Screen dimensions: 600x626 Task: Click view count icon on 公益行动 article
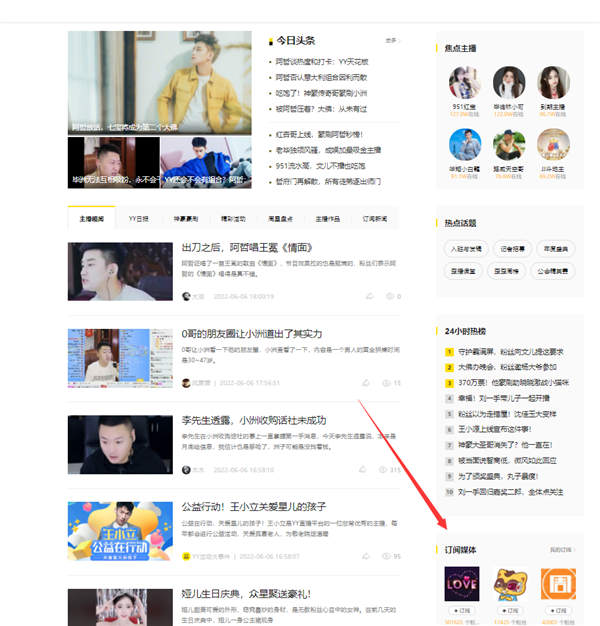(x=386, y=556)
